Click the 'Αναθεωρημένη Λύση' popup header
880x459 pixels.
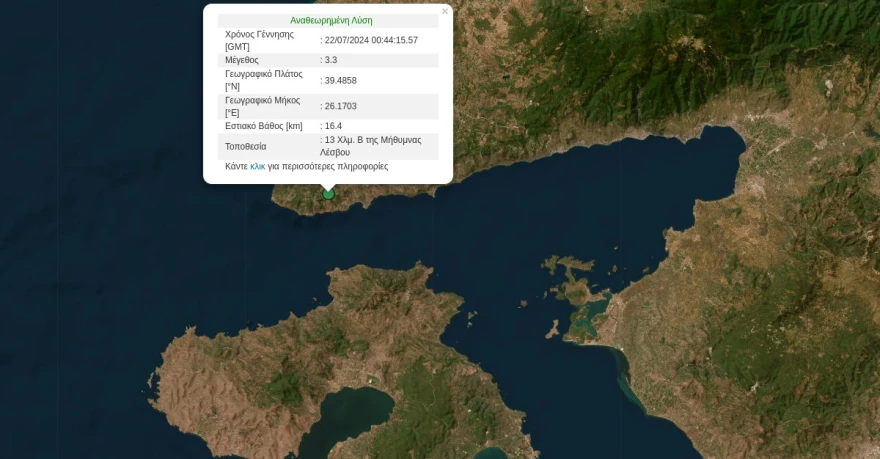pos(331,20)
